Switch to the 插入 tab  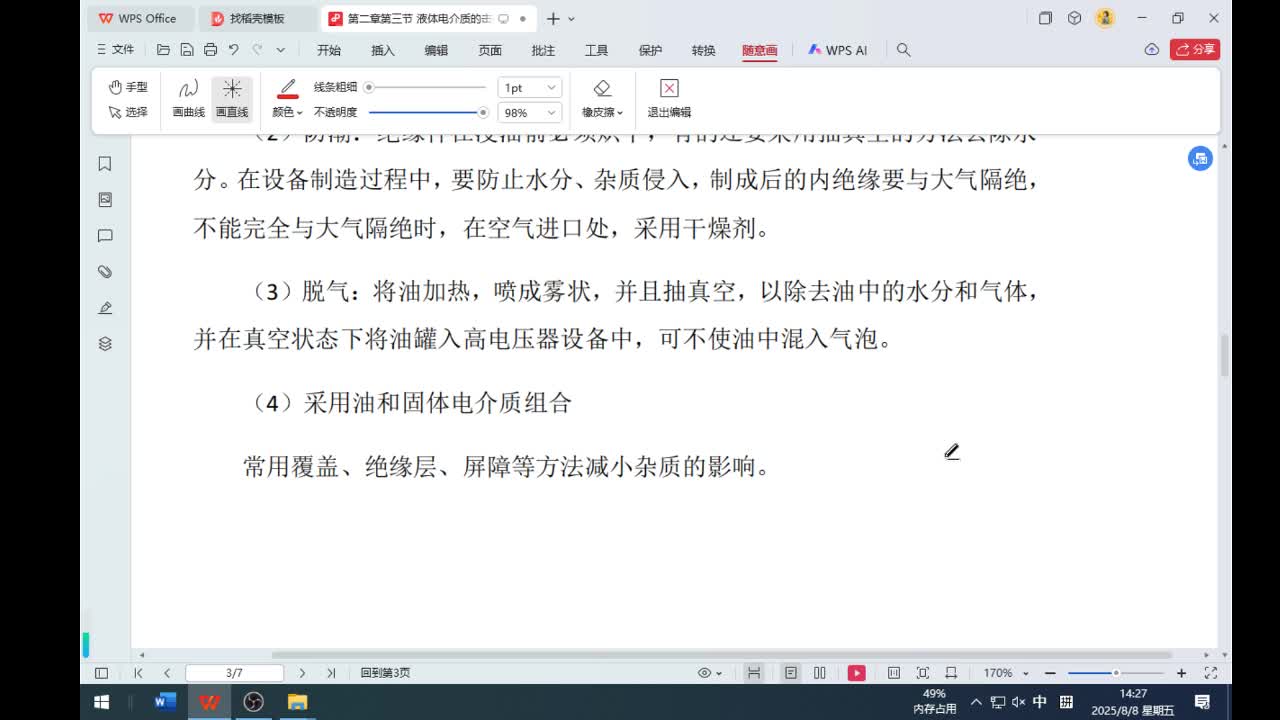[383, 50]
